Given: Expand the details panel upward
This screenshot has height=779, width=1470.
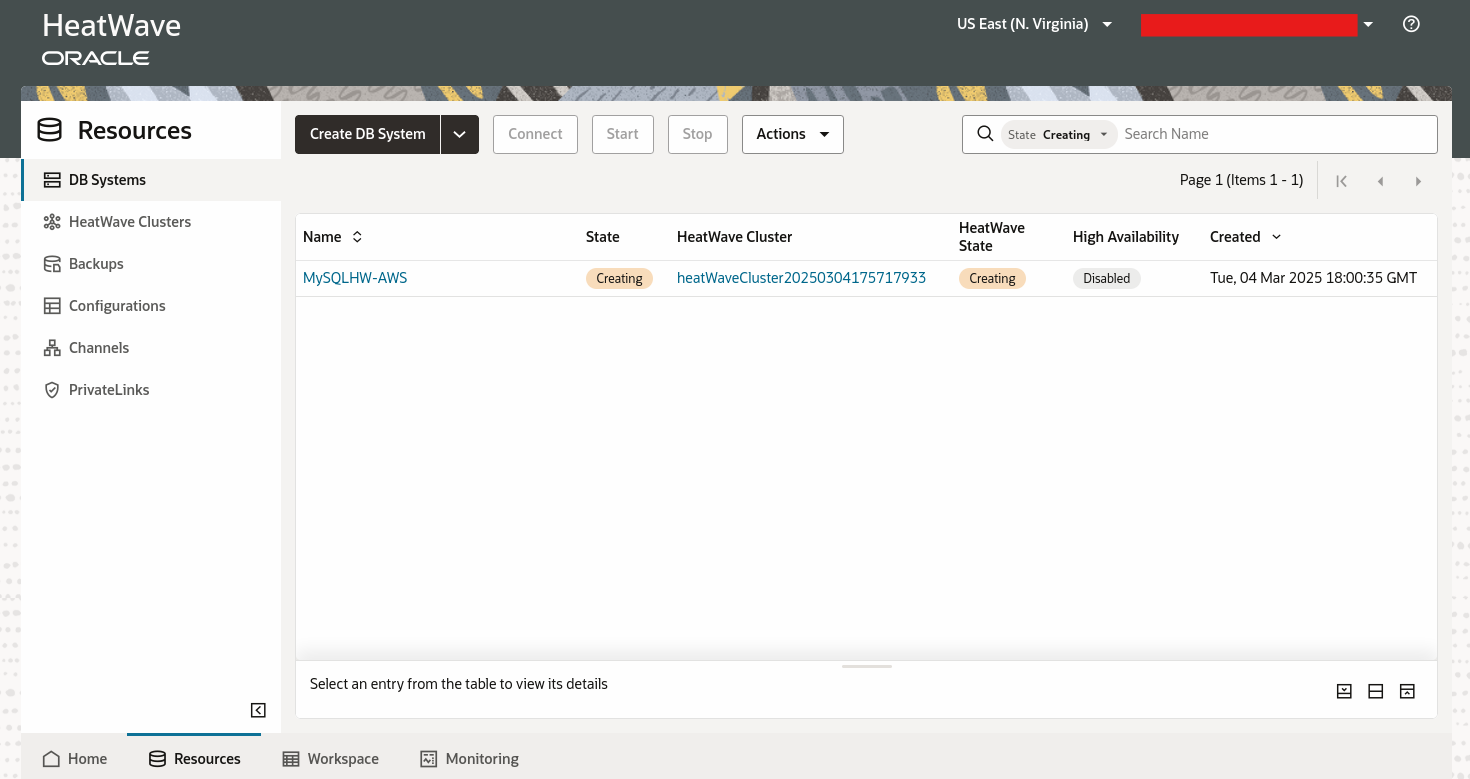Looking at the screenshot, I should click(x=1407, y=690).
